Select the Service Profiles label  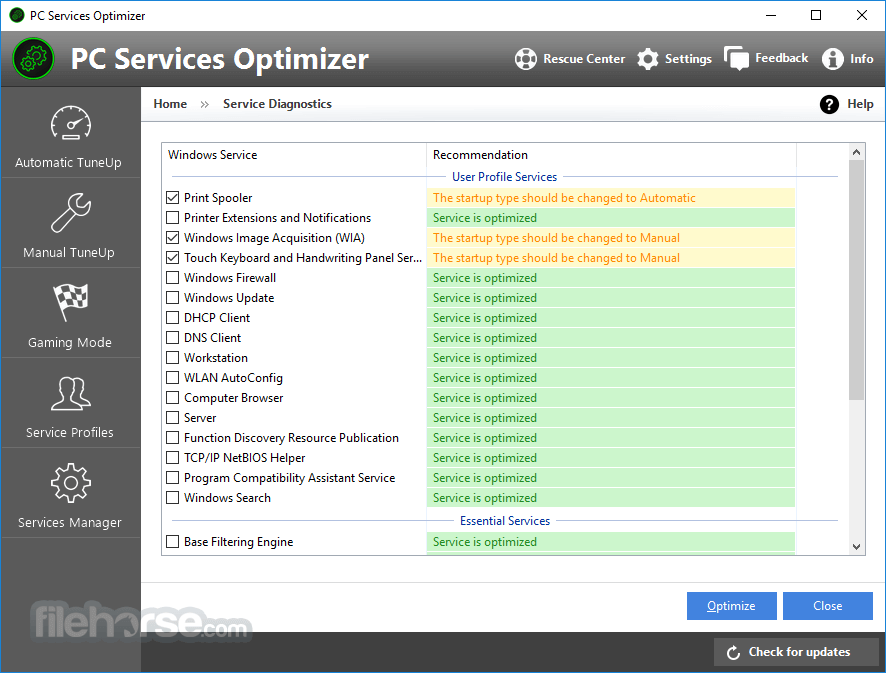pos(70,432)
